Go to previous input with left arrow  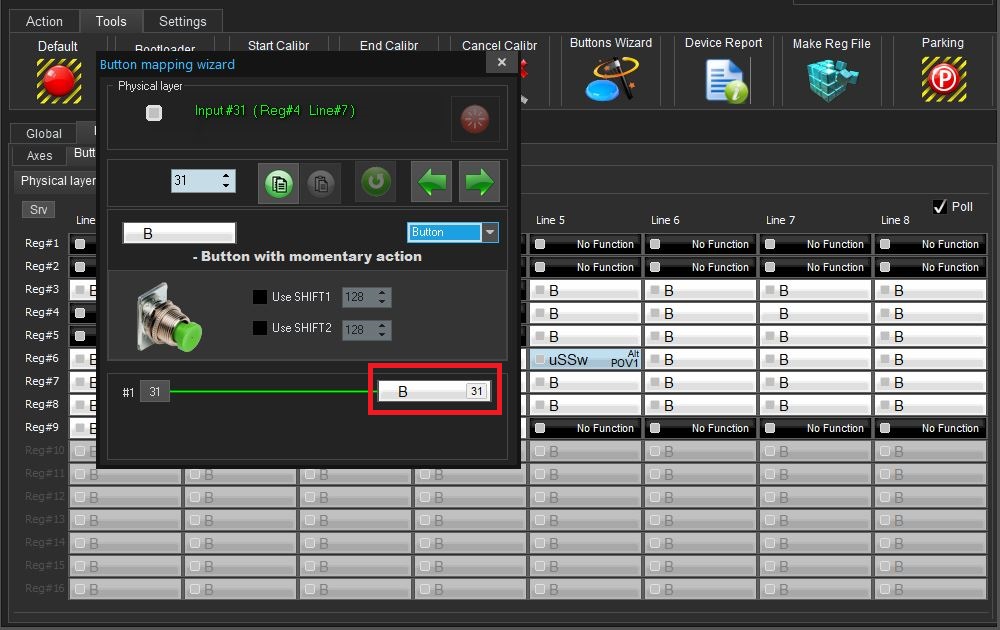point(433,183)
